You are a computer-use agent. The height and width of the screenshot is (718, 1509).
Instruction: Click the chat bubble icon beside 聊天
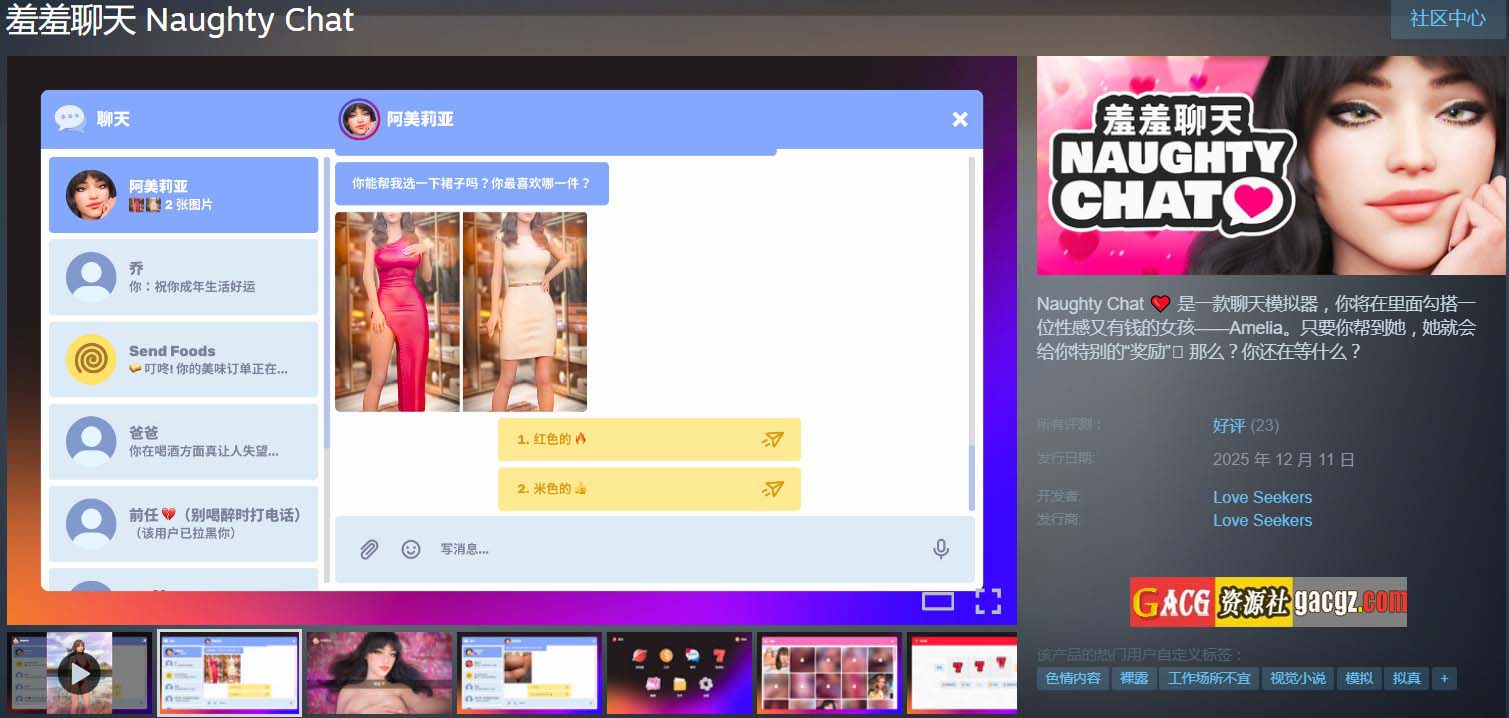click(69, 119)
